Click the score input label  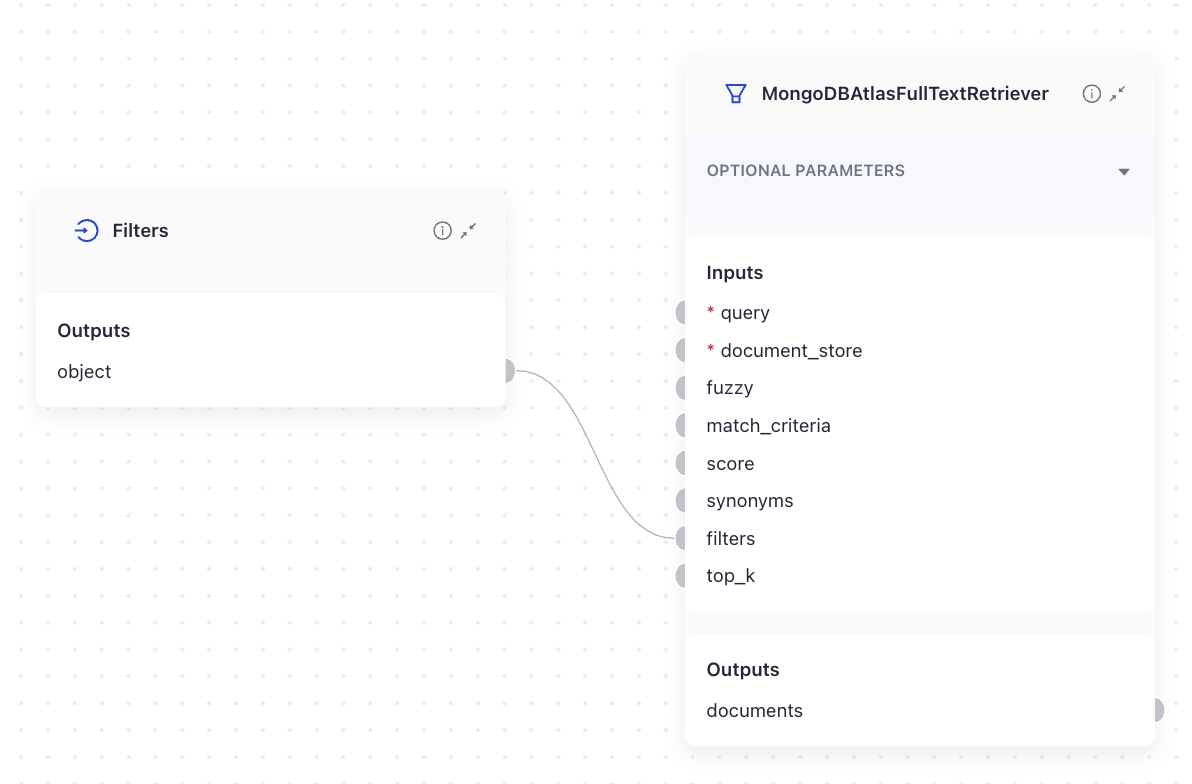point(731,464)
